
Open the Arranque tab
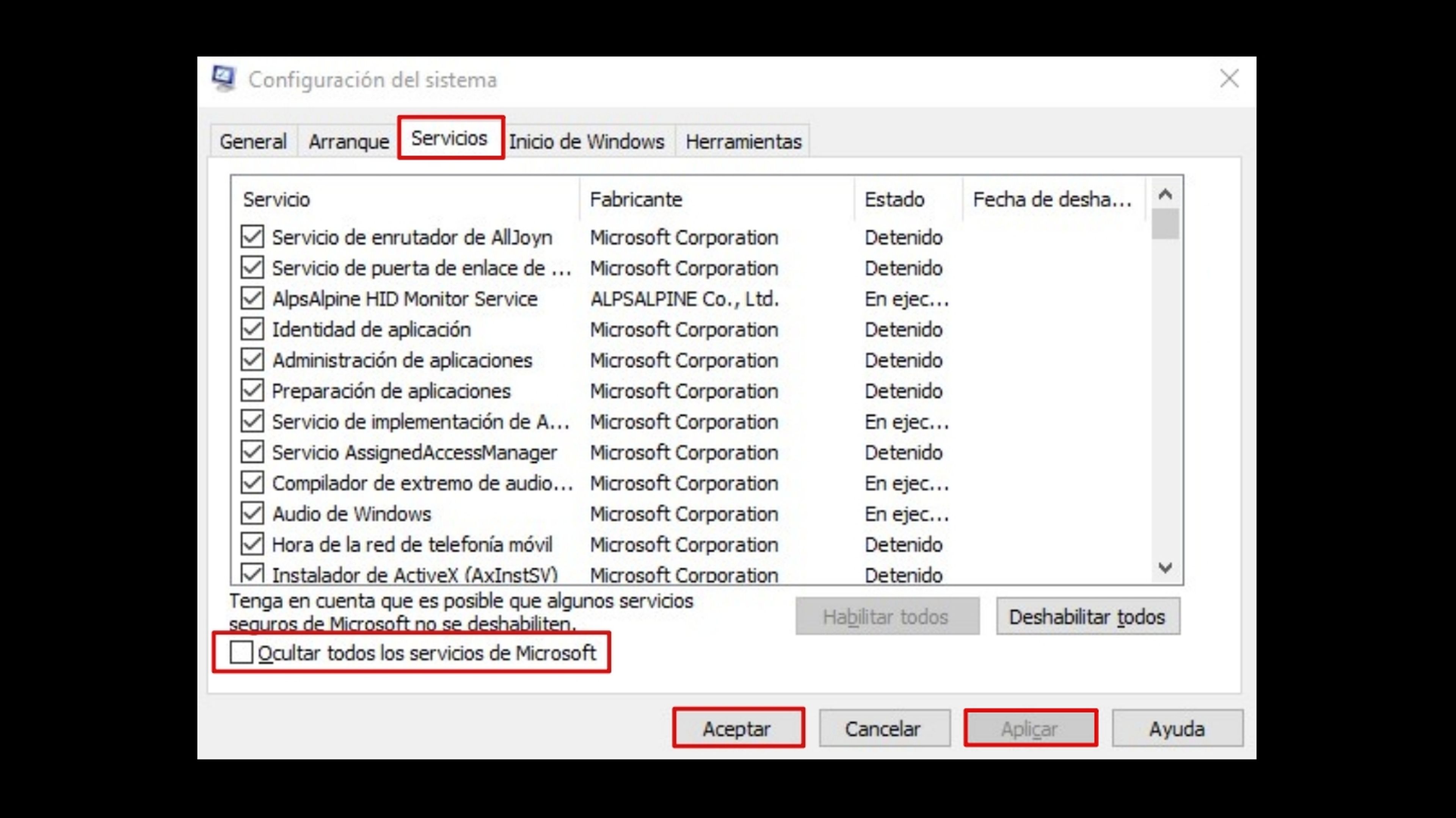[x=349, y=141]
